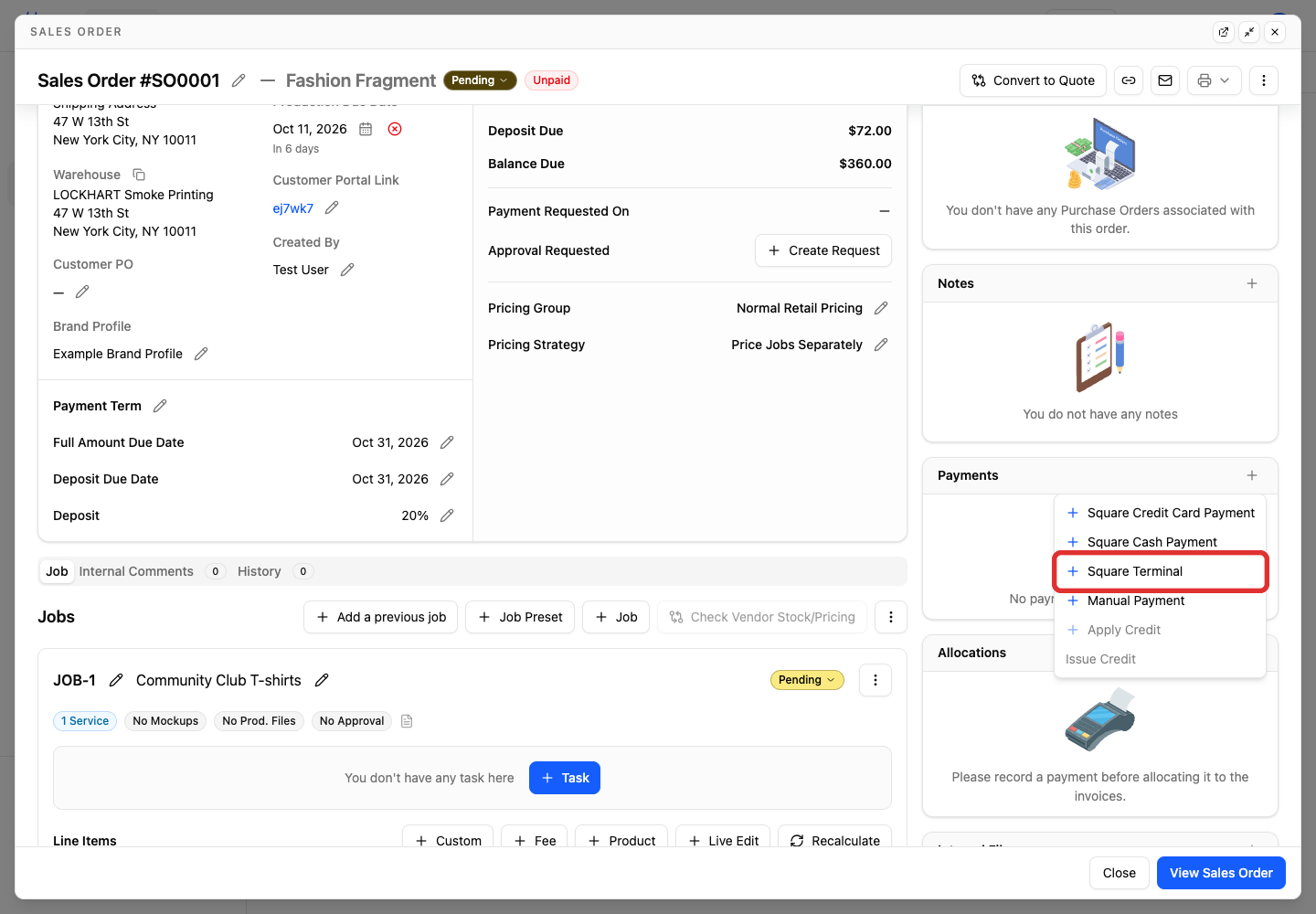1316x914 pixels.
Task: Open sales order in new window icon
Action: coord(1224,32)
